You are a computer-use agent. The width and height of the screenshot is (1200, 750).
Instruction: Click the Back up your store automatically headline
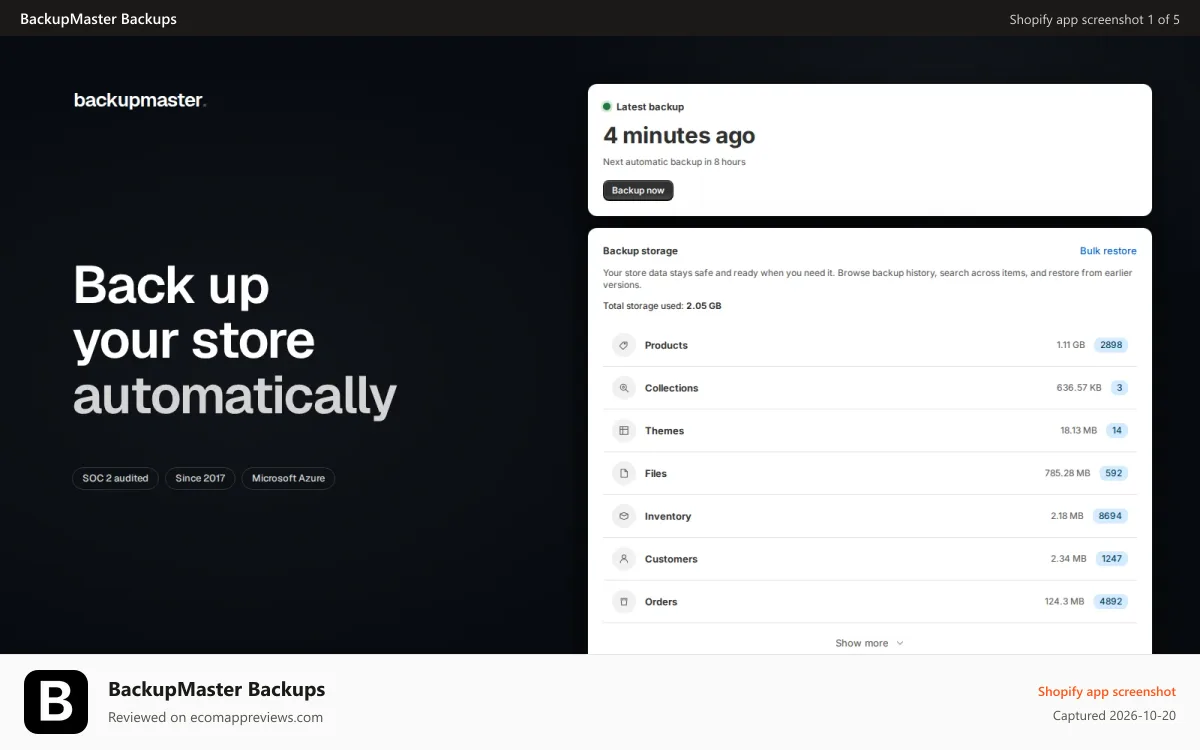pyautogui.click(x=235, y=340)
